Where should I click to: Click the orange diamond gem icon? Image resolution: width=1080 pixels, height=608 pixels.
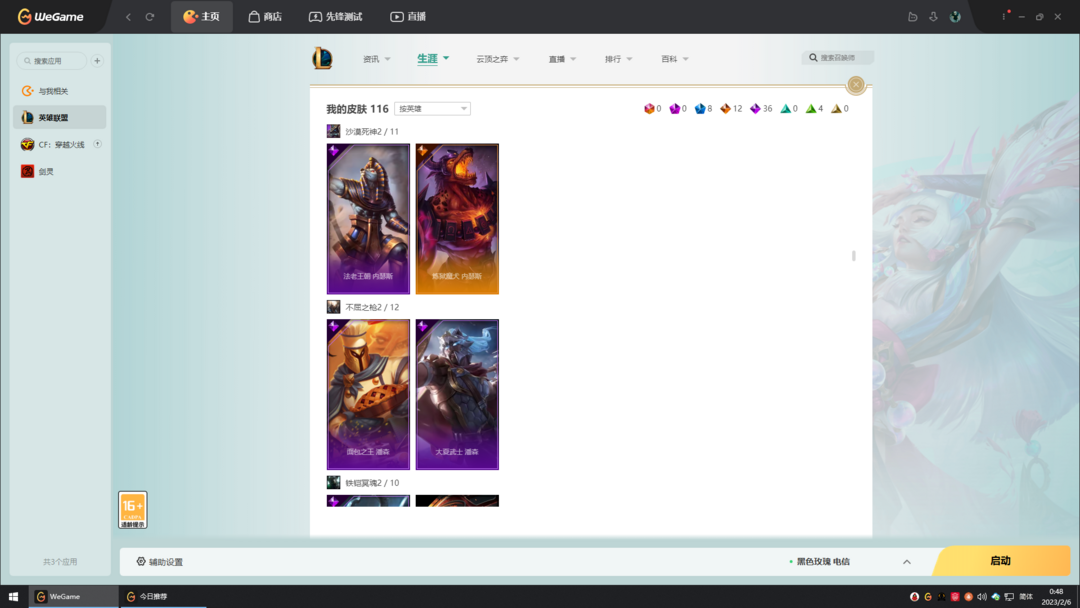pos(725,109)
